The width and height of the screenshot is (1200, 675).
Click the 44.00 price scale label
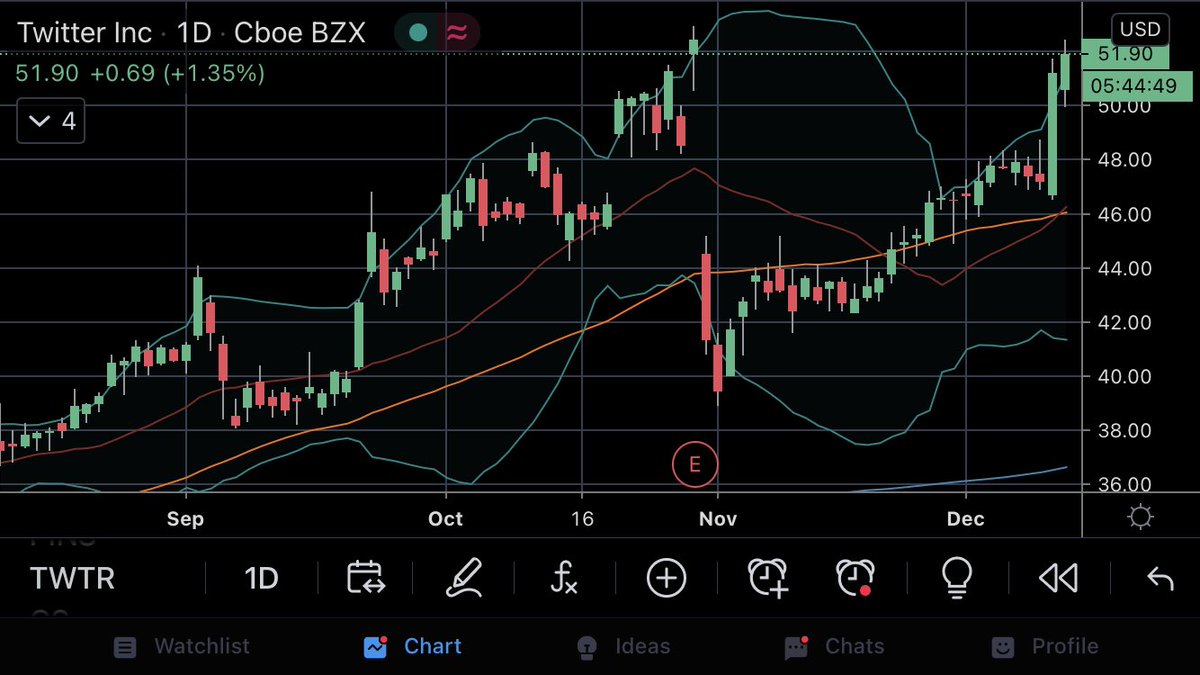tap(1124, 268)
